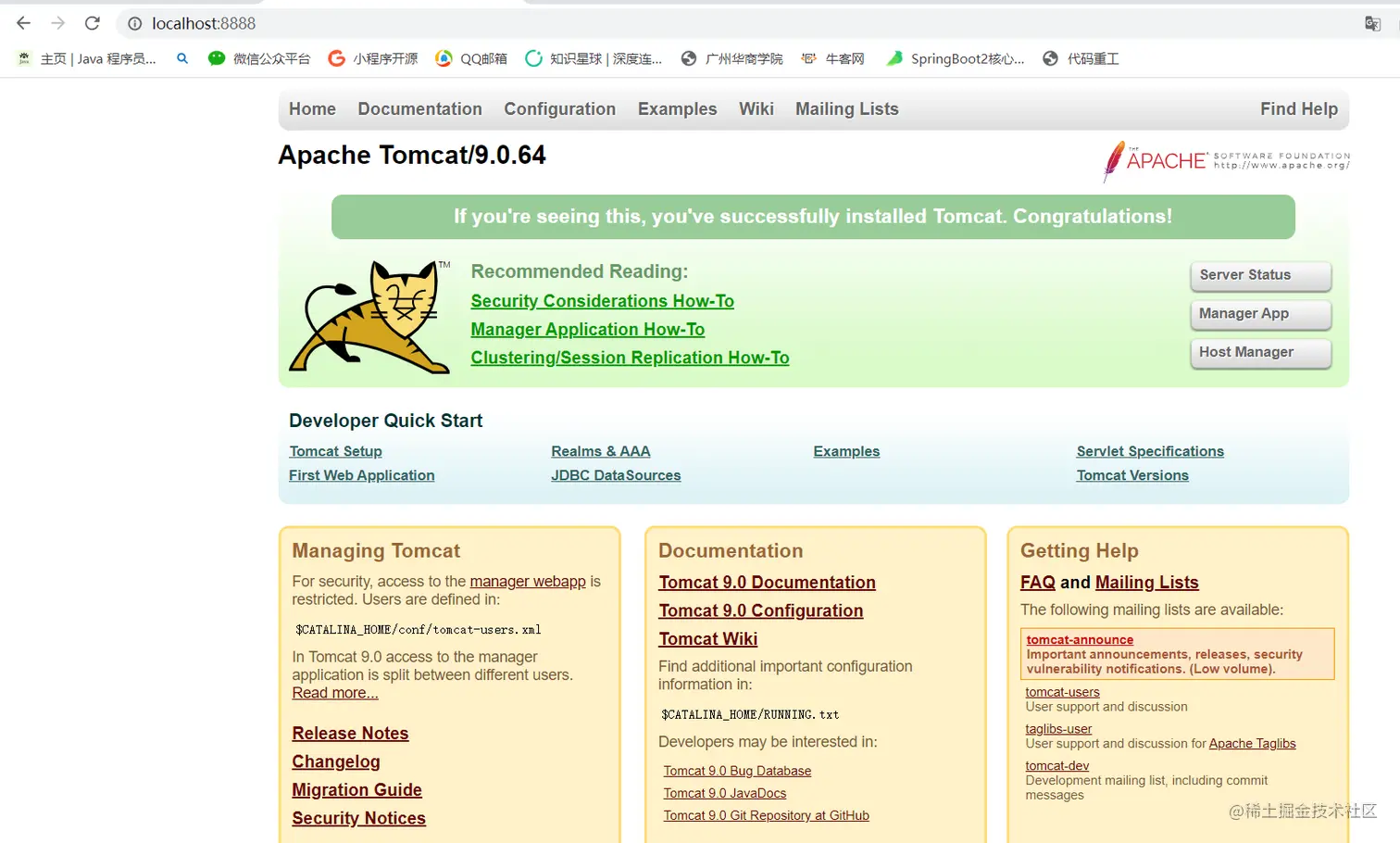Click the $CATALINA_HOME/RUNNING.txt path text

[750, 715]
